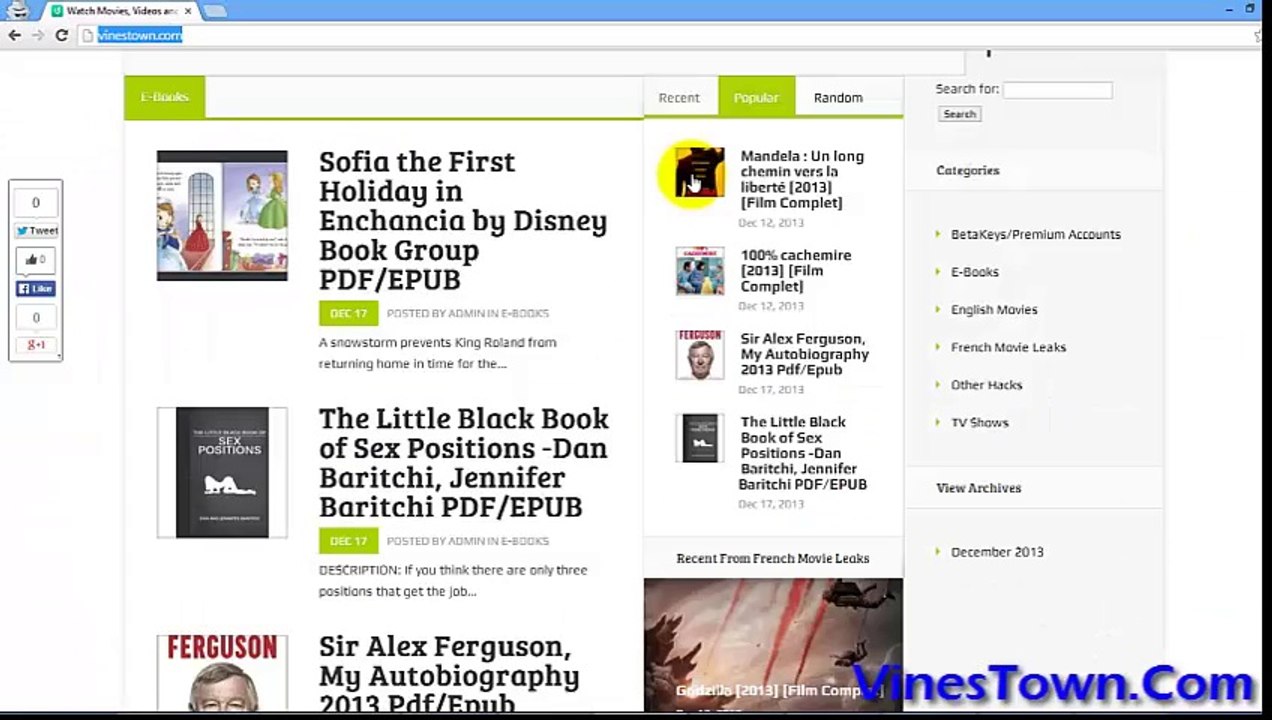The image size is (1272, 720).
Task: Open The Little Black Book sidebar Popular link
Action: [802, 453]
